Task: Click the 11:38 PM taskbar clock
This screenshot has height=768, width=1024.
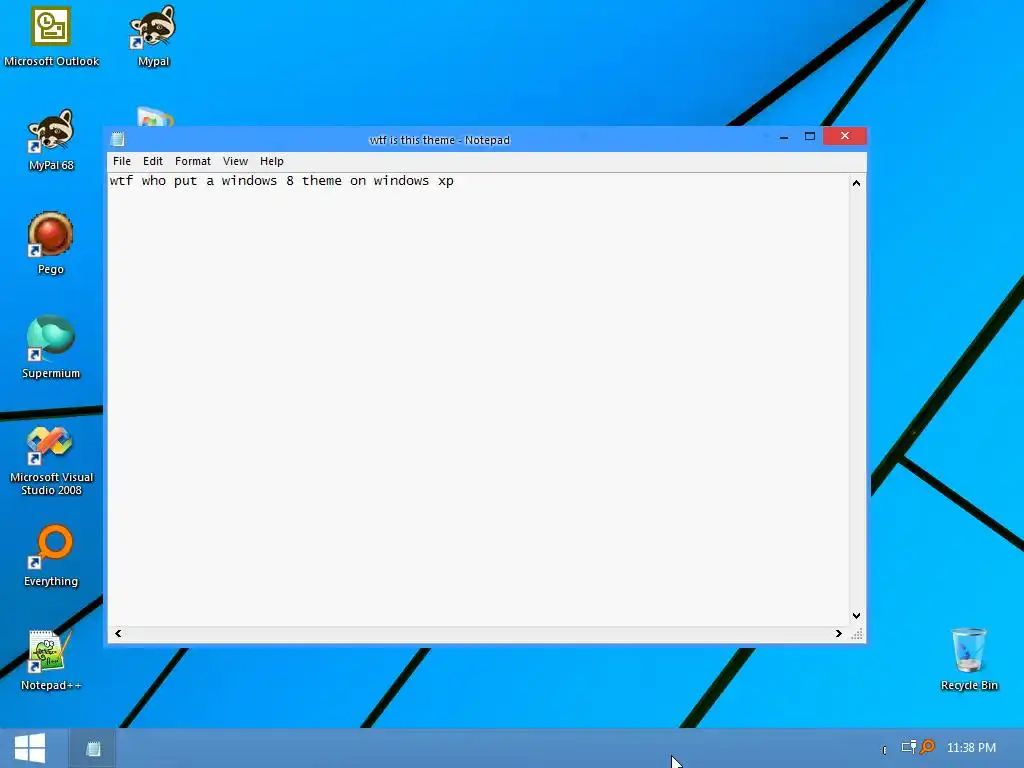Action: click(x=971, y=748)
